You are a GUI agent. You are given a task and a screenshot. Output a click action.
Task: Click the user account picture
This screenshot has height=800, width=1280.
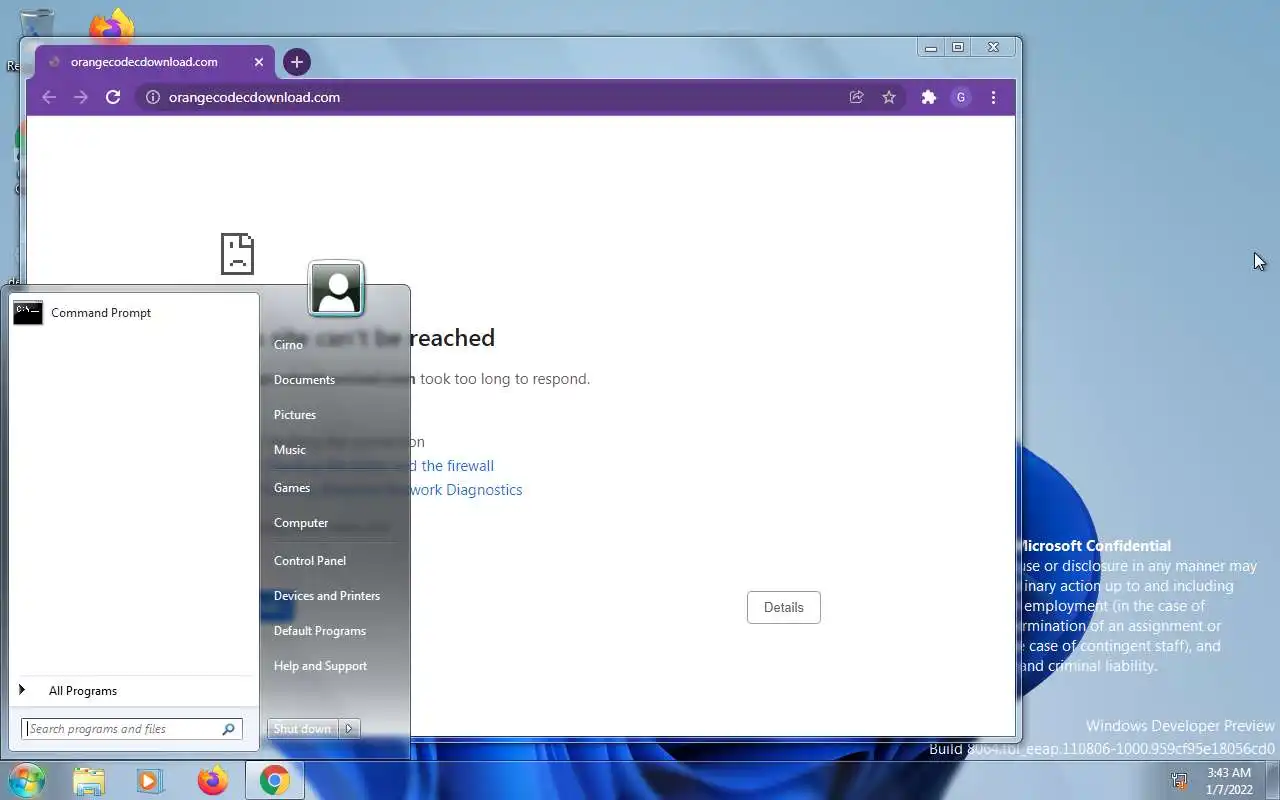pos(336,288)
